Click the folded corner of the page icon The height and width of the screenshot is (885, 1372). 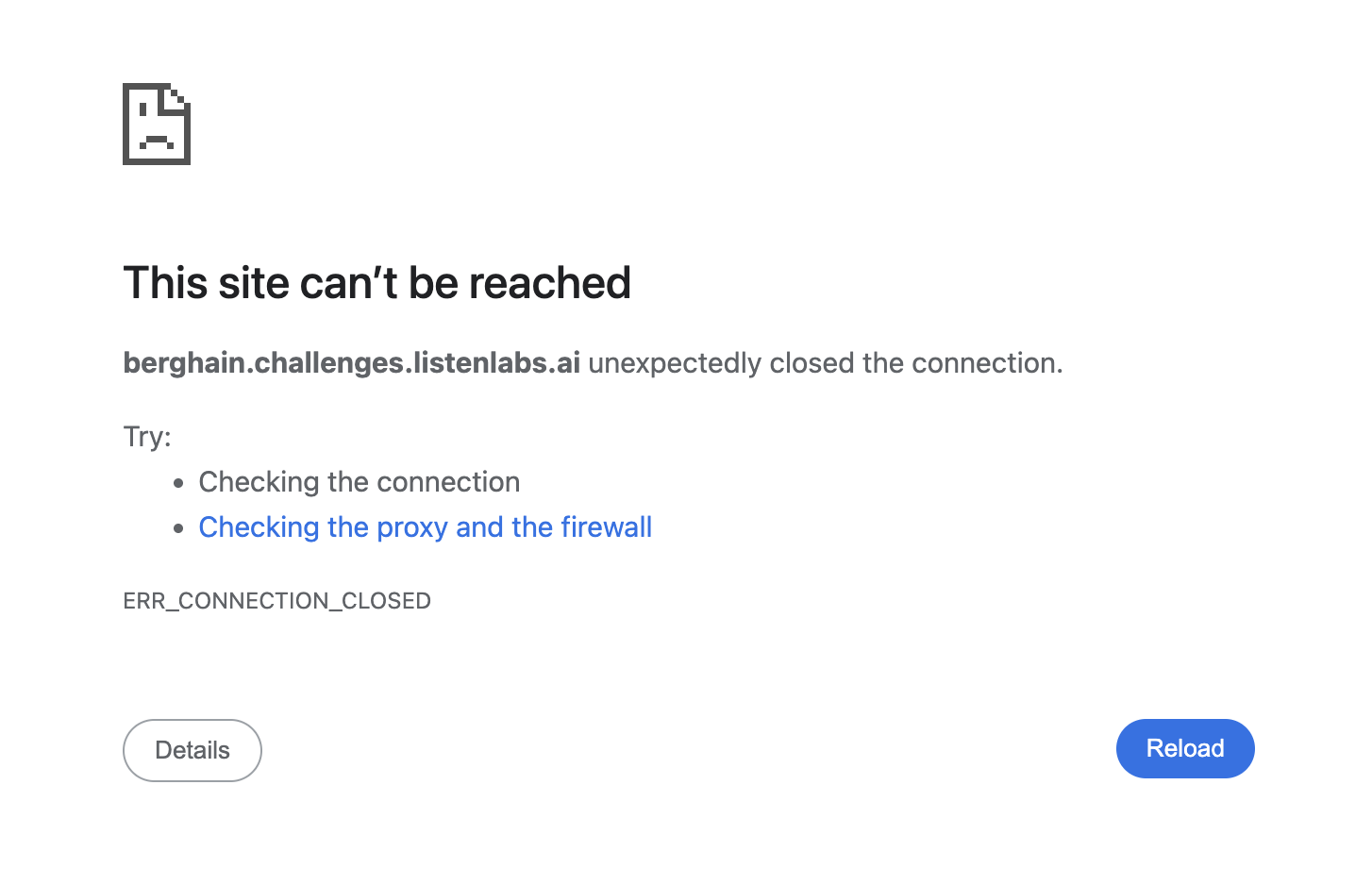179,97
